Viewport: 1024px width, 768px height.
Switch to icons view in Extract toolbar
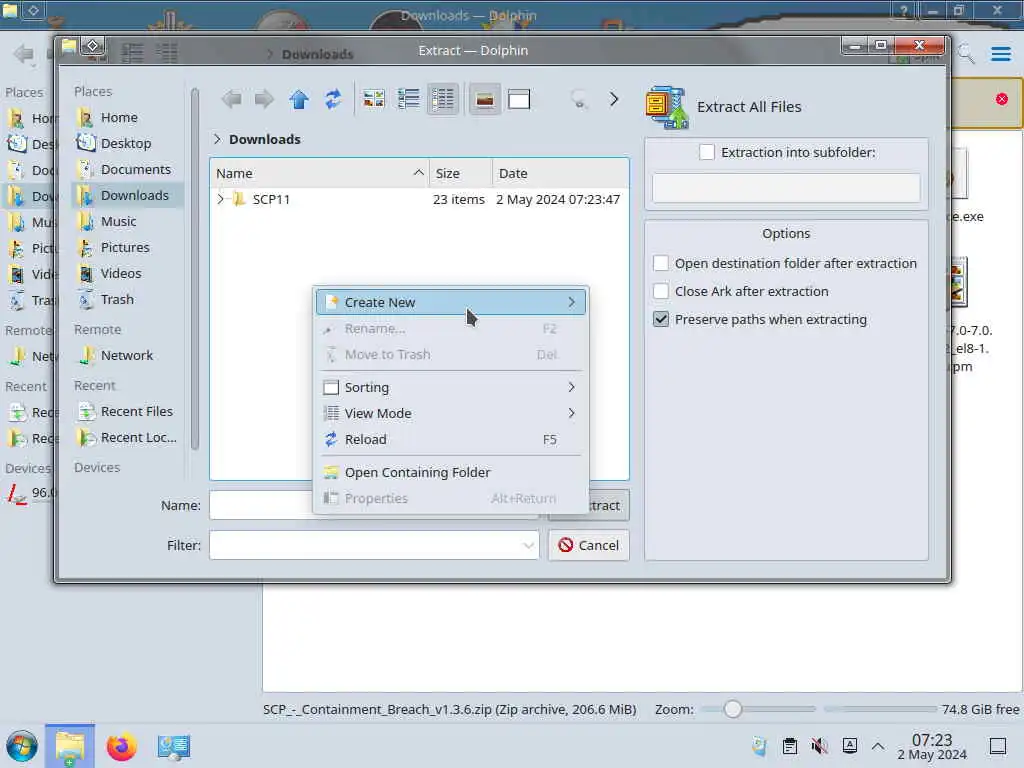click(374, 99)
